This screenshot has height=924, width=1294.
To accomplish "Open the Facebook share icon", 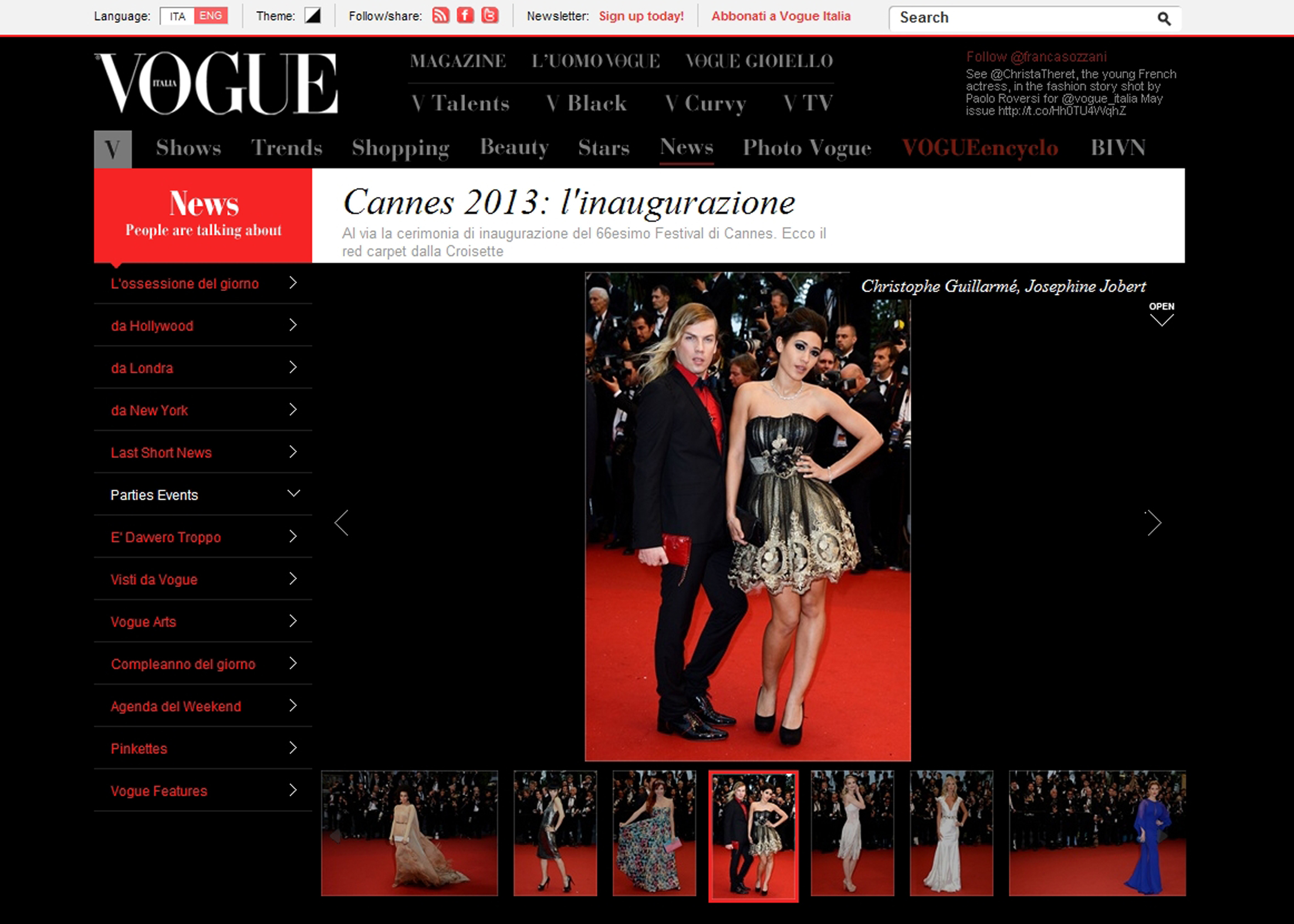I will coord(465,16).
